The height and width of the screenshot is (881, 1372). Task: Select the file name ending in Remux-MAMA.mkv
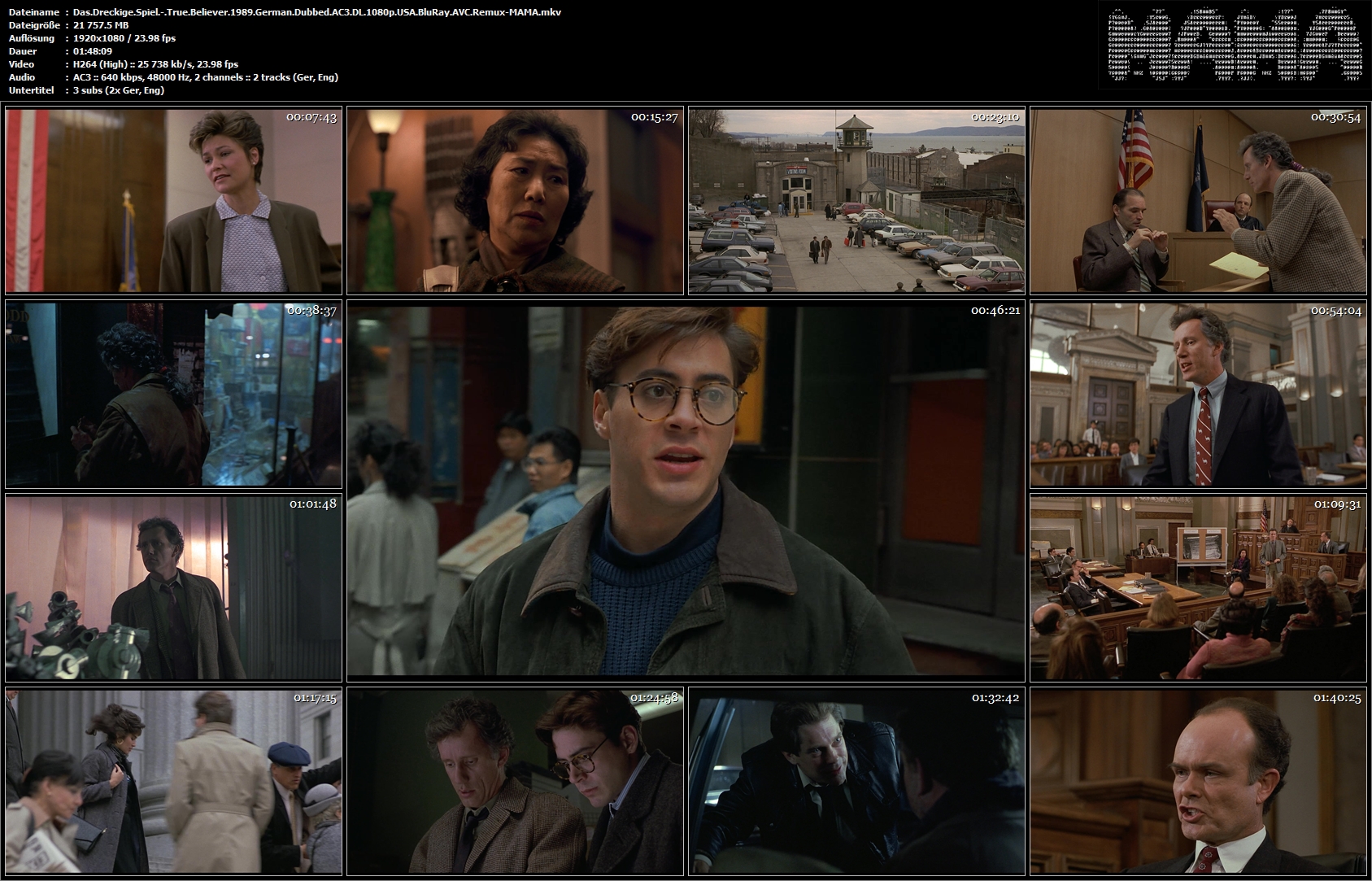tap(316, 12)
